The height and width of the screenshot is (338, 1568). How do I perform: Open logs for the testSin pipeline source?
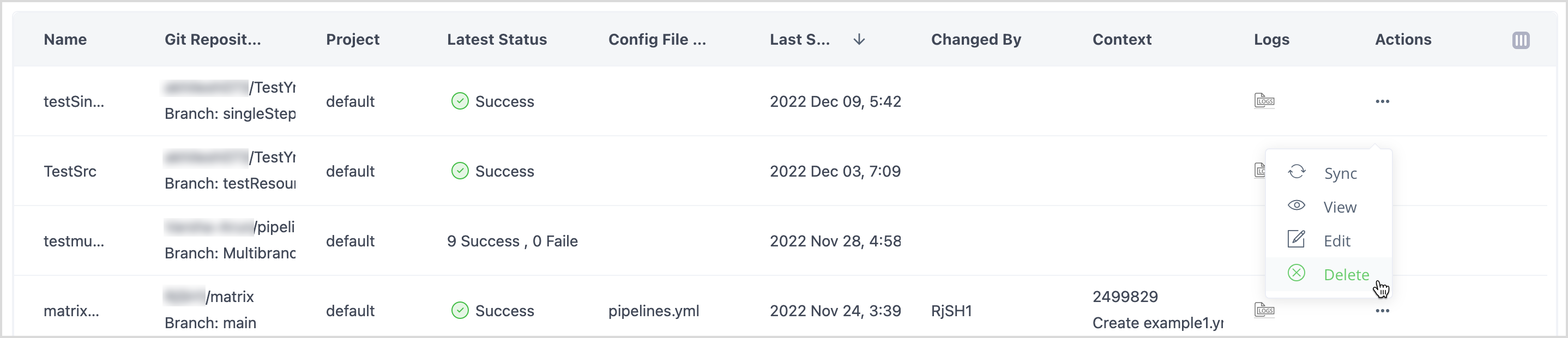pyautogui.click(x=1264, y=100)
